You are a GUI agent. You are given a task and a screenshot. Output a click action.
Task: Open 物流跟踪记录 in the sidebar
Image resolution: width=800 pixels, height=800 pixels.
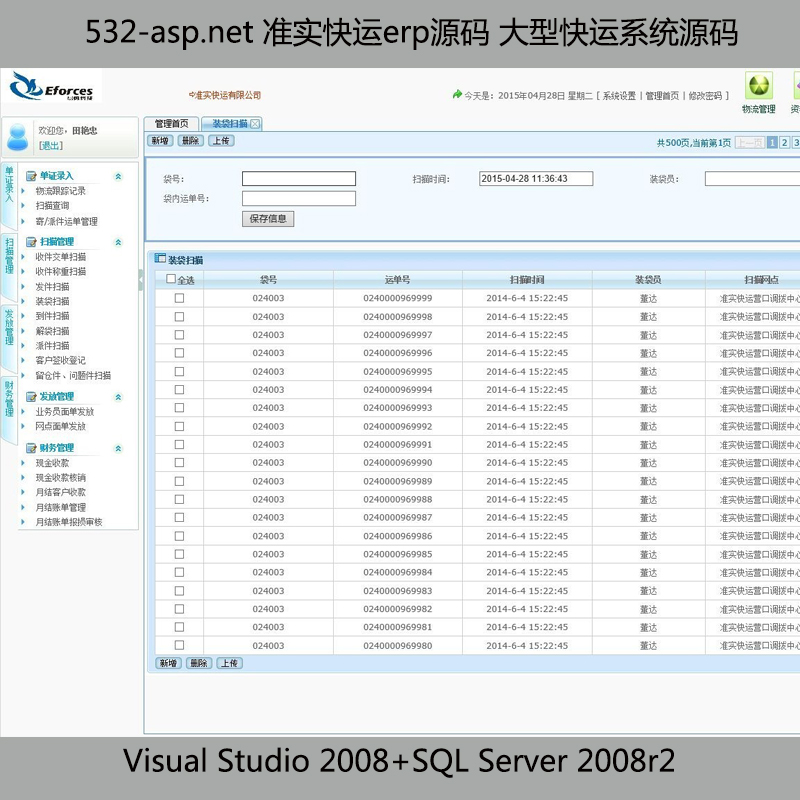61,191
